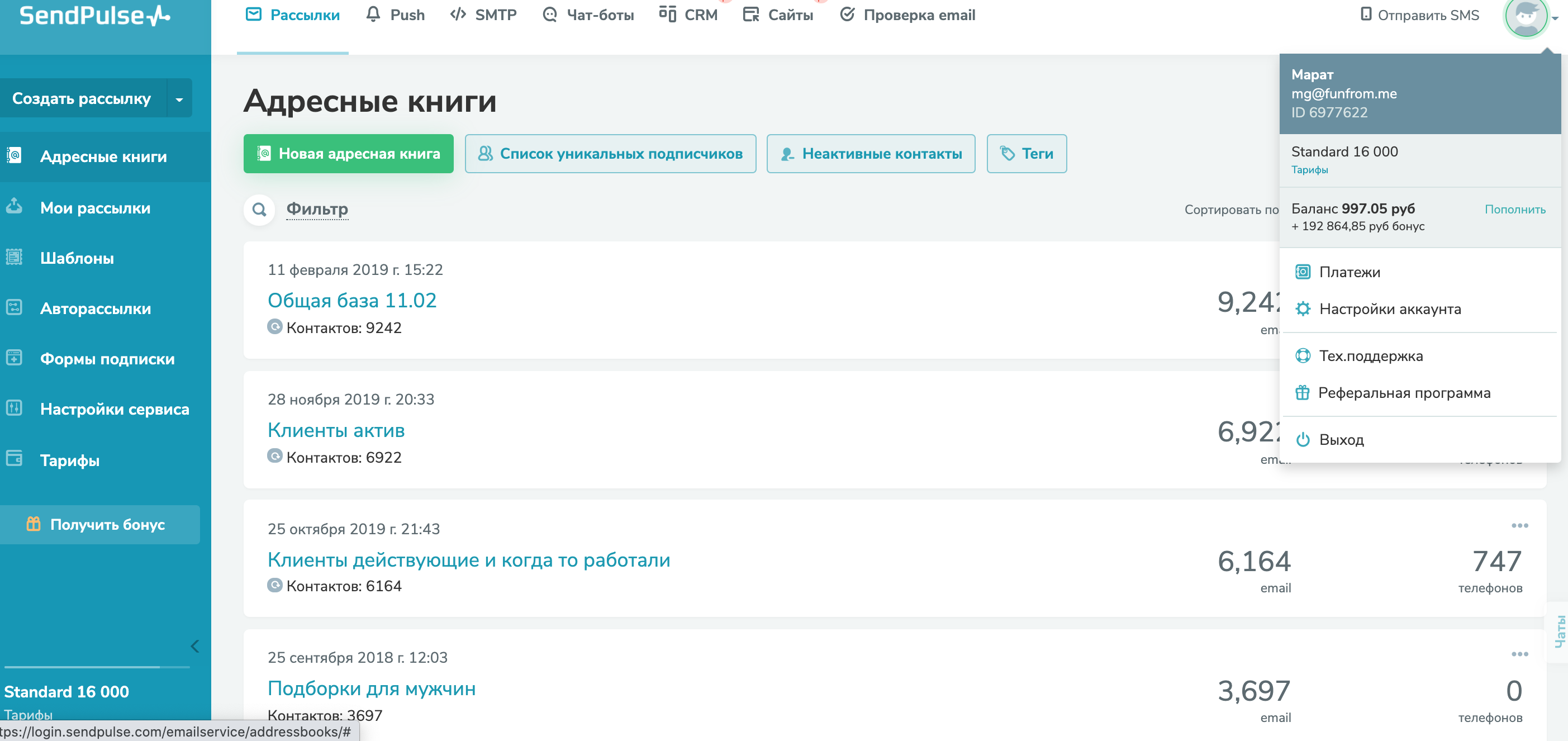
Task: Expand the Фильтр filter option
Action: click(x=317, y=209)
